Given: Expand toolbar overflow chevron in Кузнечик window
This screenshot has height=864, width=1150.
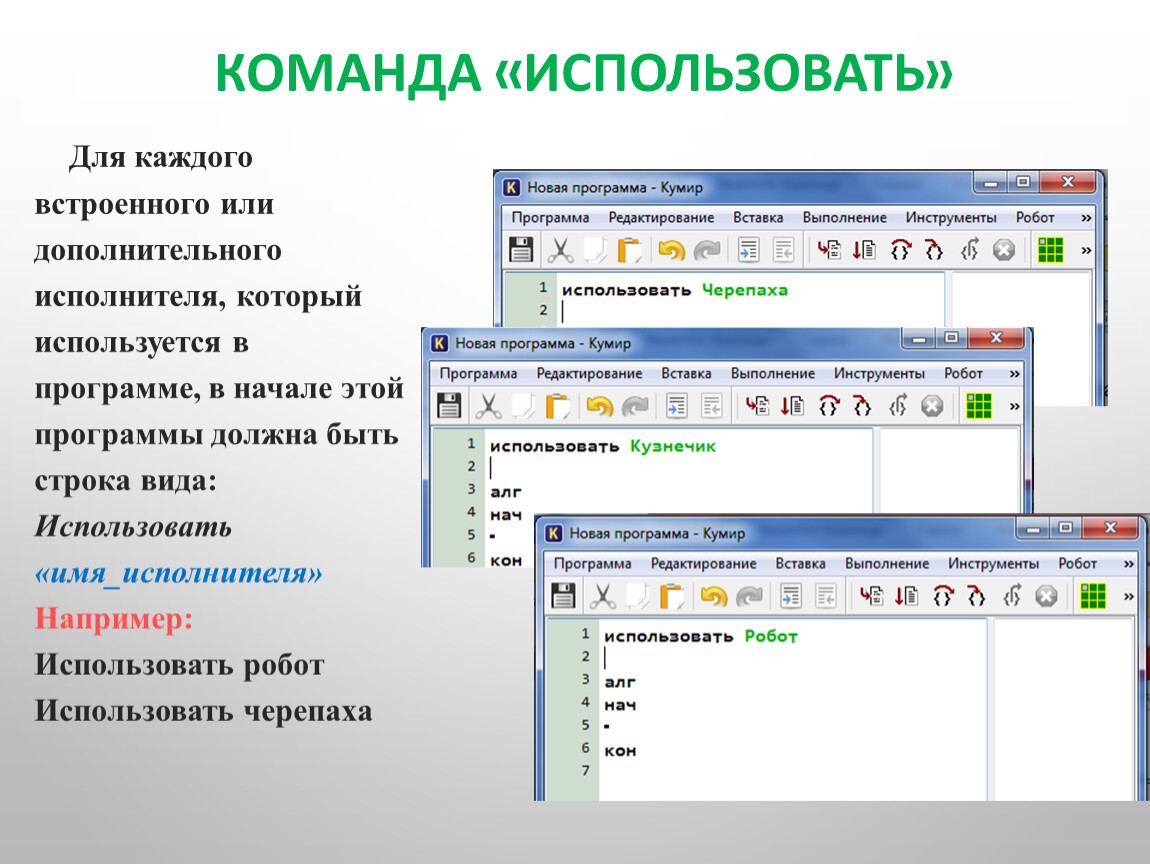Looking at the screenshot, I should [x=1015, y=406].
